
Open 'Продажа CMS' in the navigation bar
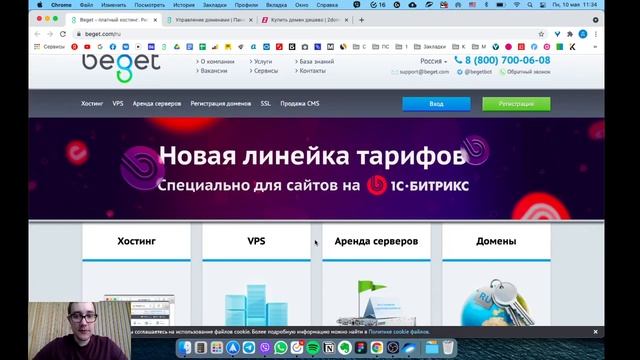pyautogui.click(x=300, y=104)
